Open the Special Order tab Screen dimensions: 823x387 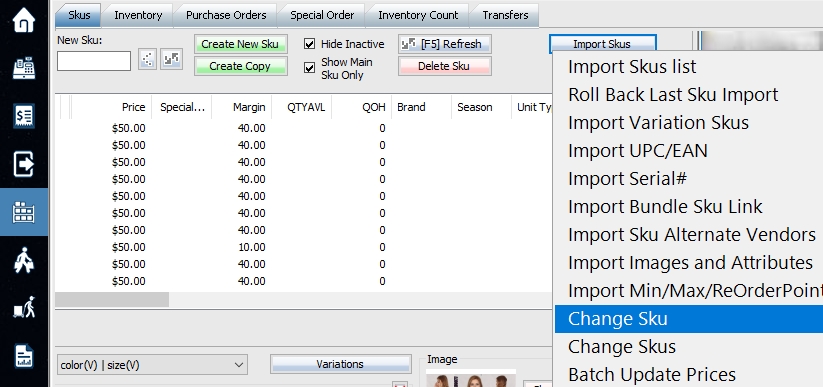pos(322,15)
